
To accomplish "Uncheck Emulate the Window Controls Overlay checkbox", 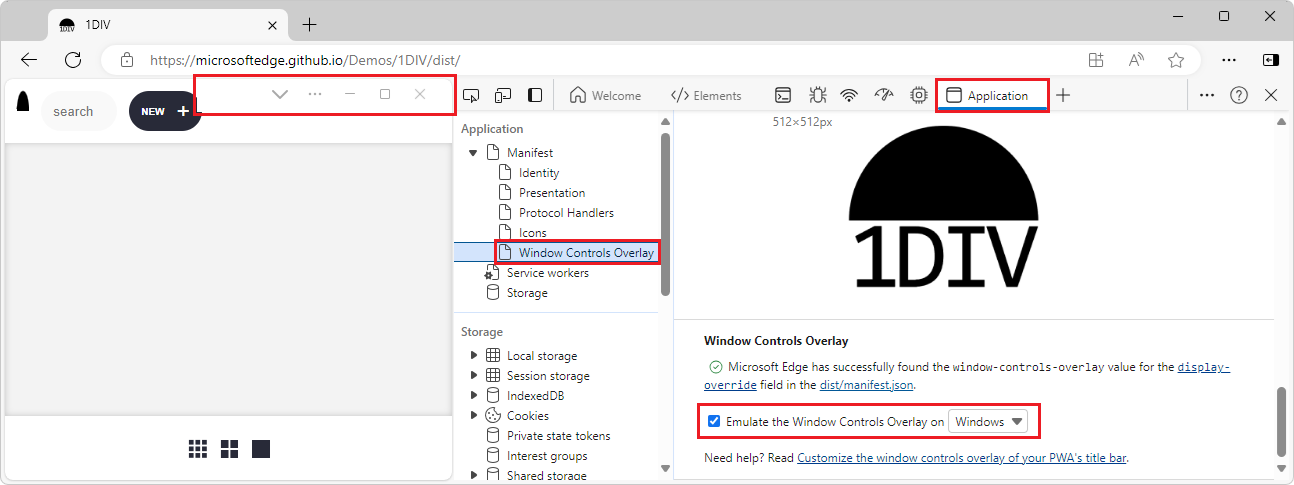I will coord(714,422).
